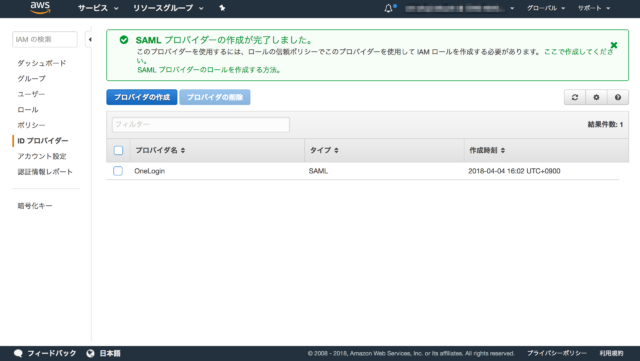Viewport: 640px width, 361px height.
Task: Click the SAML type cell
Action: [318, 171]
